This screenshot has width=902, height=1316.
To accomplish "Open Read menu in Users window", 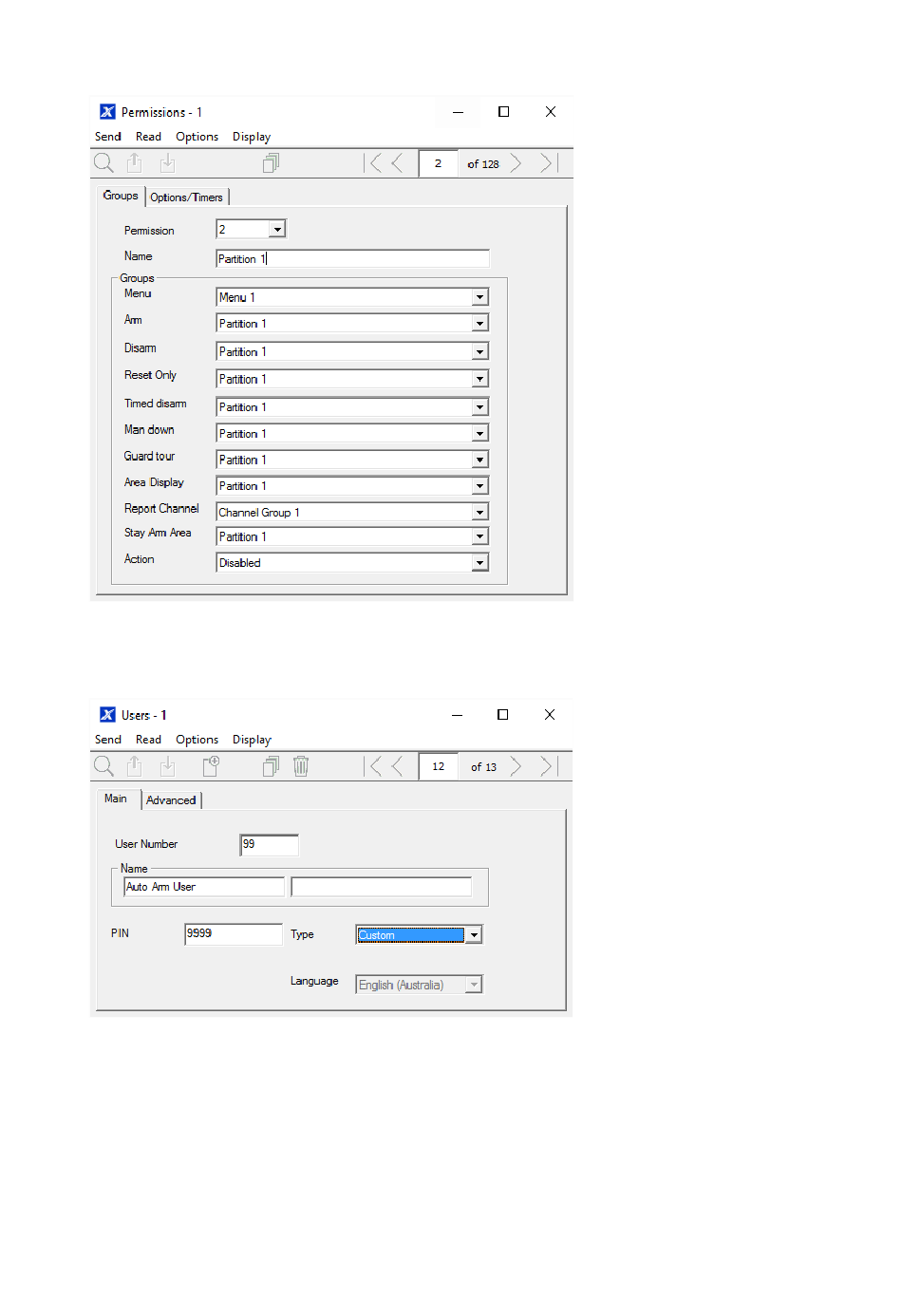I will pos(148,740).
